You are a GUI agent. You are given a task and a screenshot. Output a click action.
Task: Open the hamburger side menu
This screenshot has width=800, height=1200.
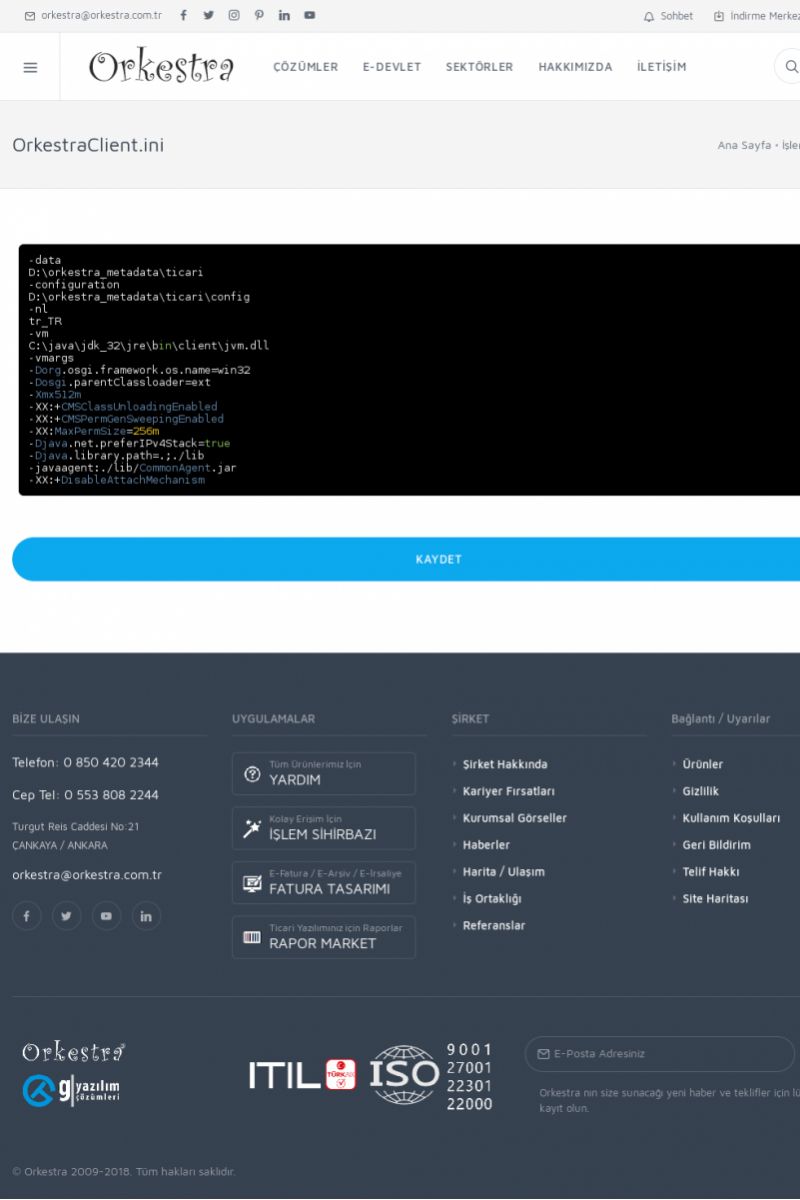point(30,67)
